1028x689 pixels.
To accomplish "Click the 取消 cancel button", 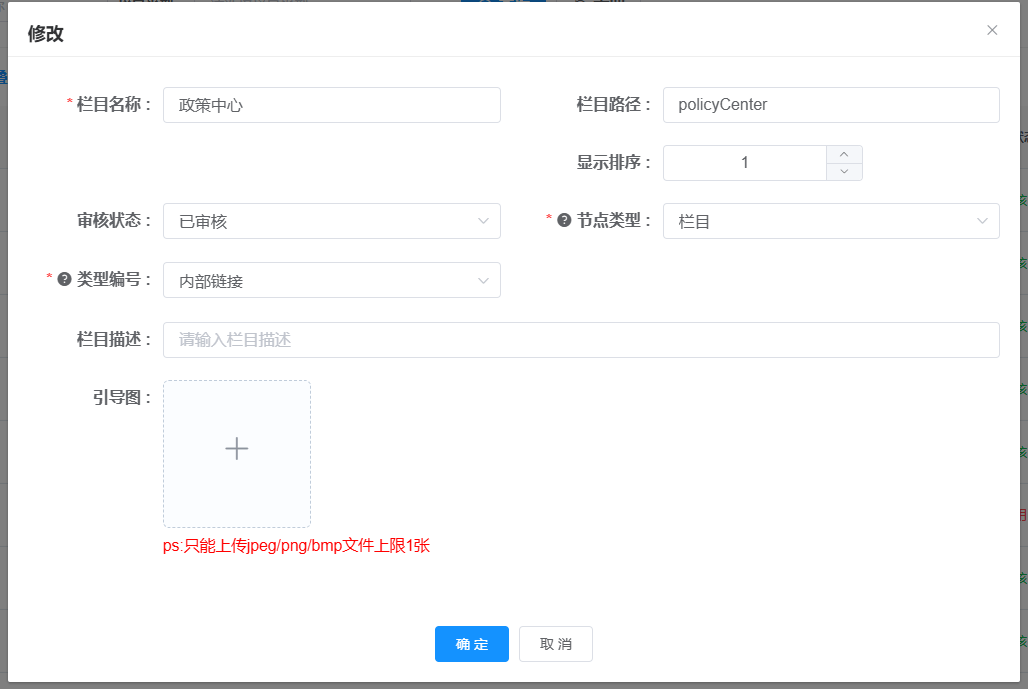I will (x=555, y=644).
